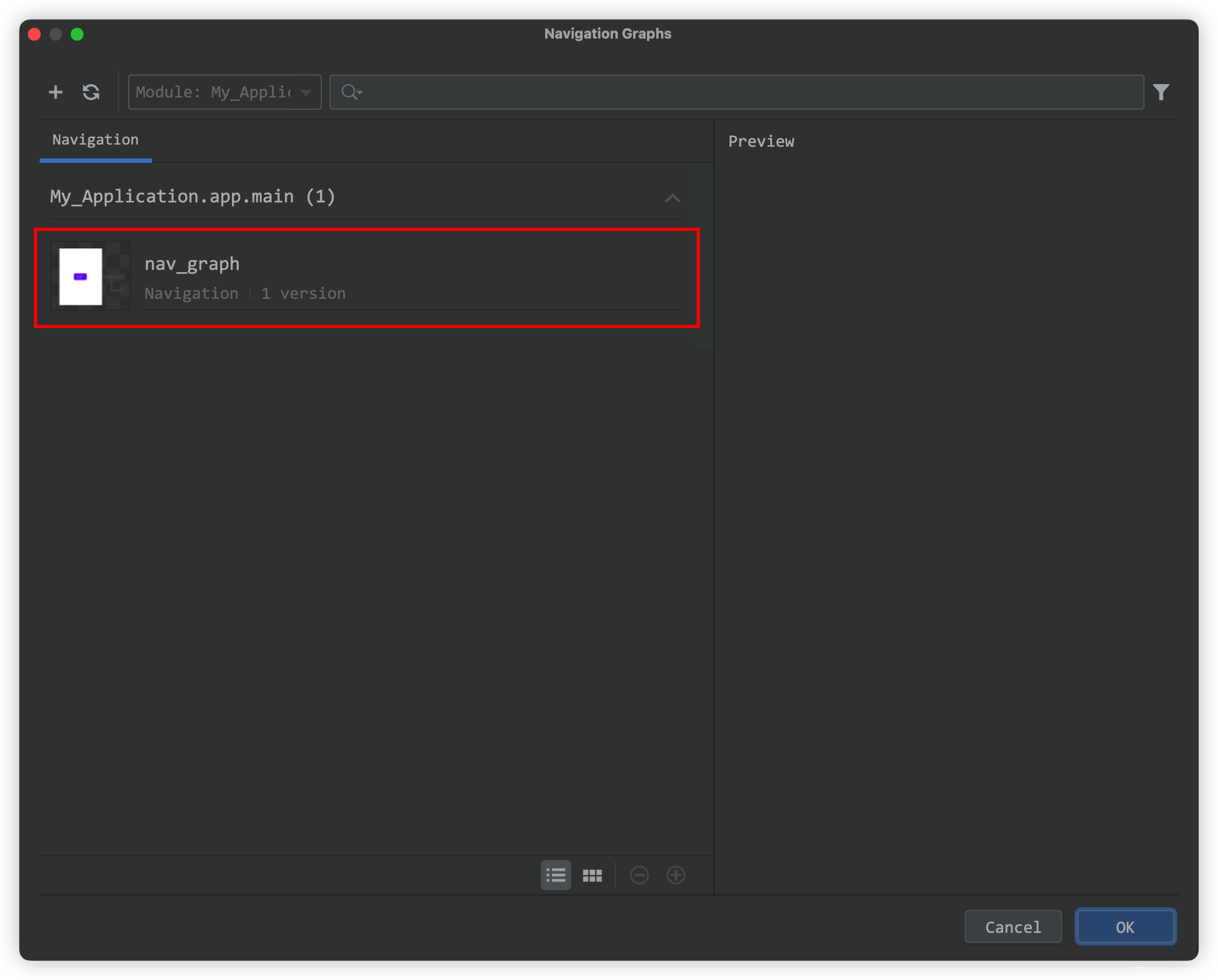The image size is (1218, 980).
Task: Click the zoom out minus icon
Action: [639, 875]
